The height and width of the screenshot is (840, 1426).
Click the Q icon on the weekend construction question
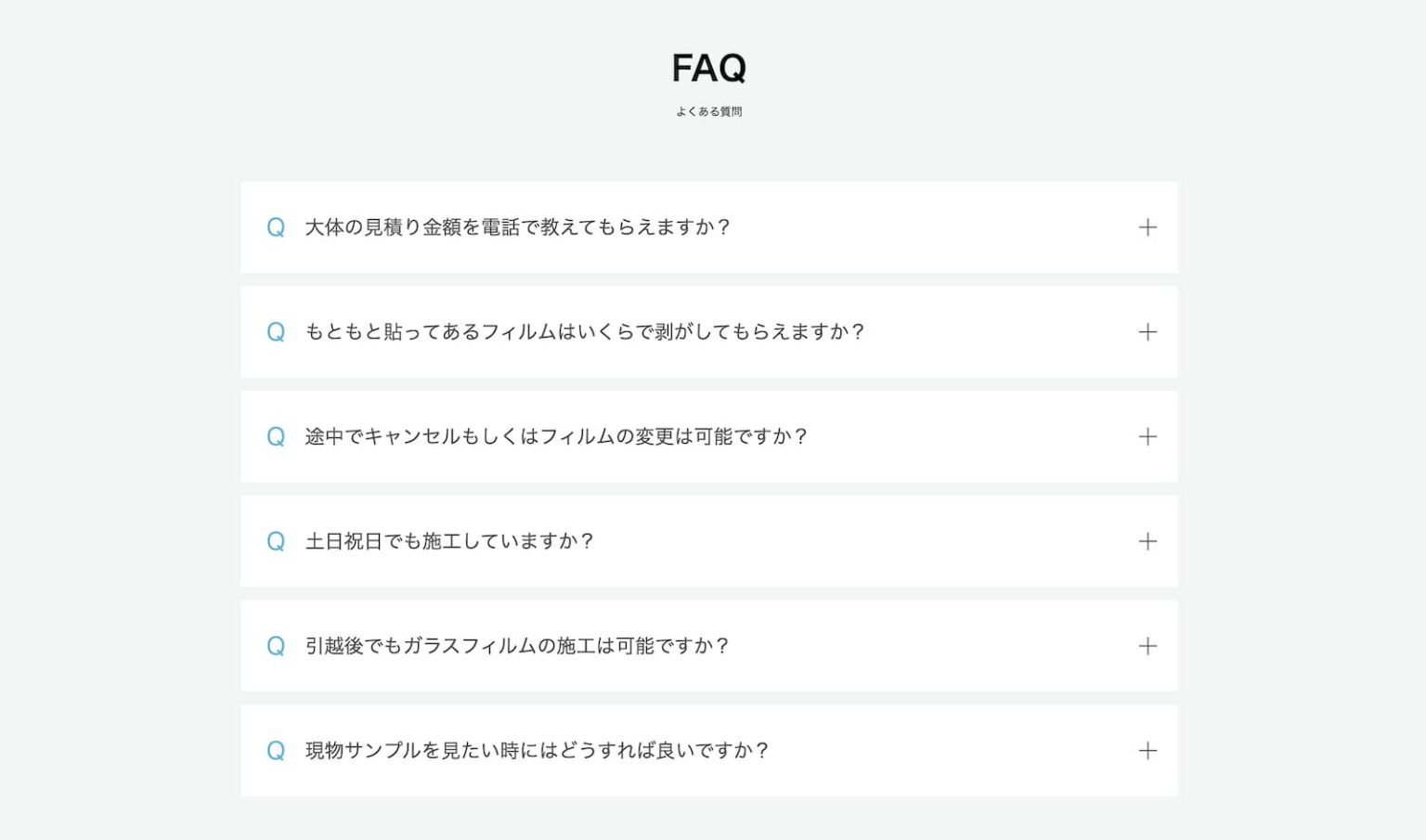[276, 542]
